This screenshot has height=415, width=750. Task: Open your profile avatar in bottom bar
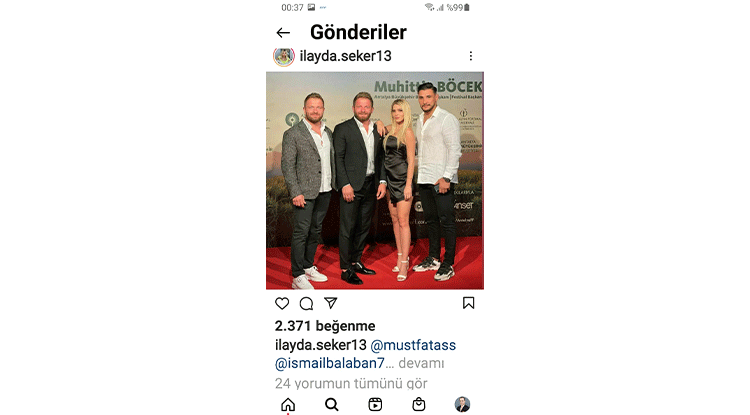pyautogui.click(x=462, y=404)
